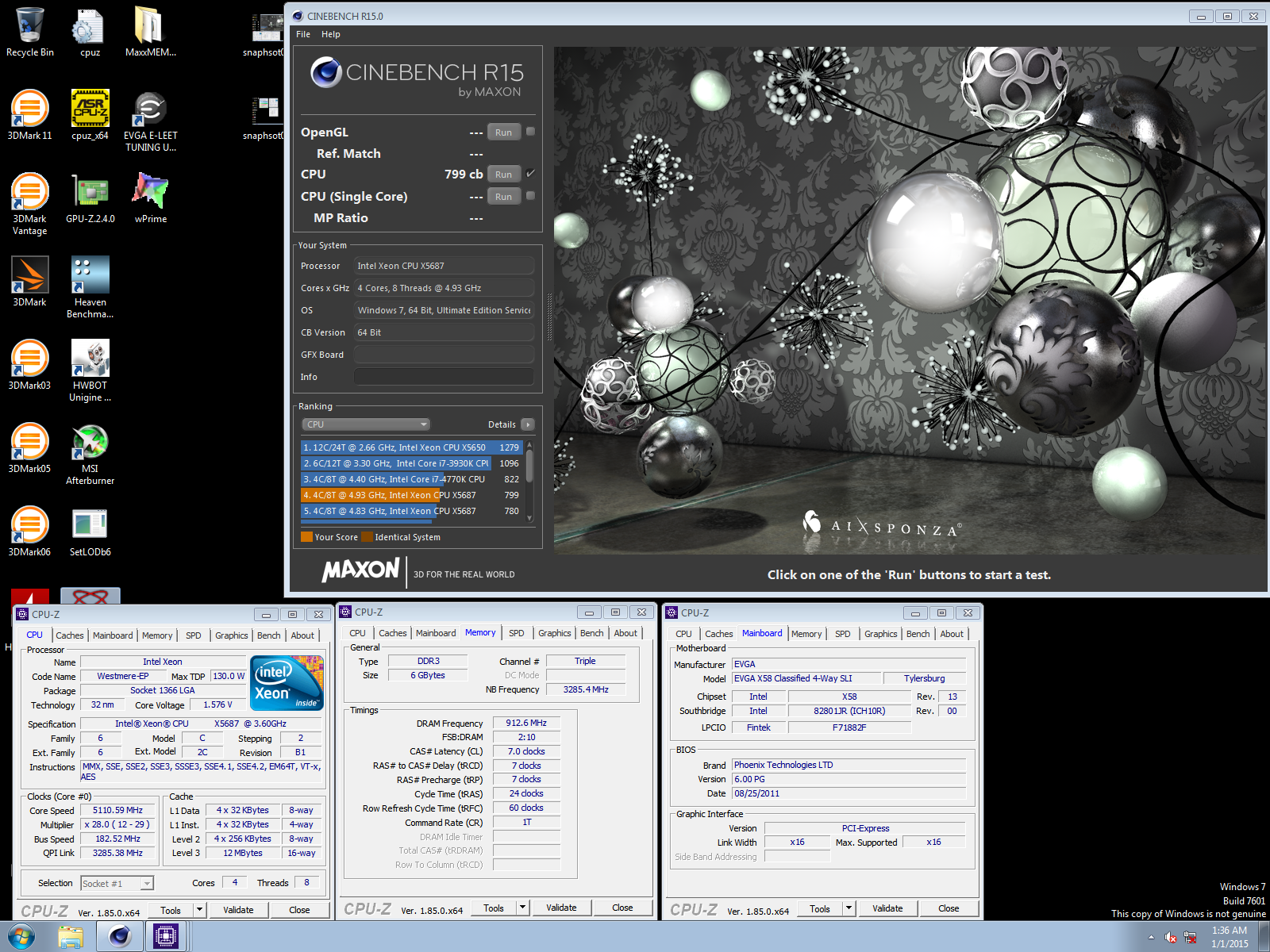
Task: Open the Cinebench Help menu
Action: pyautogui.click(x=331, y=34)
